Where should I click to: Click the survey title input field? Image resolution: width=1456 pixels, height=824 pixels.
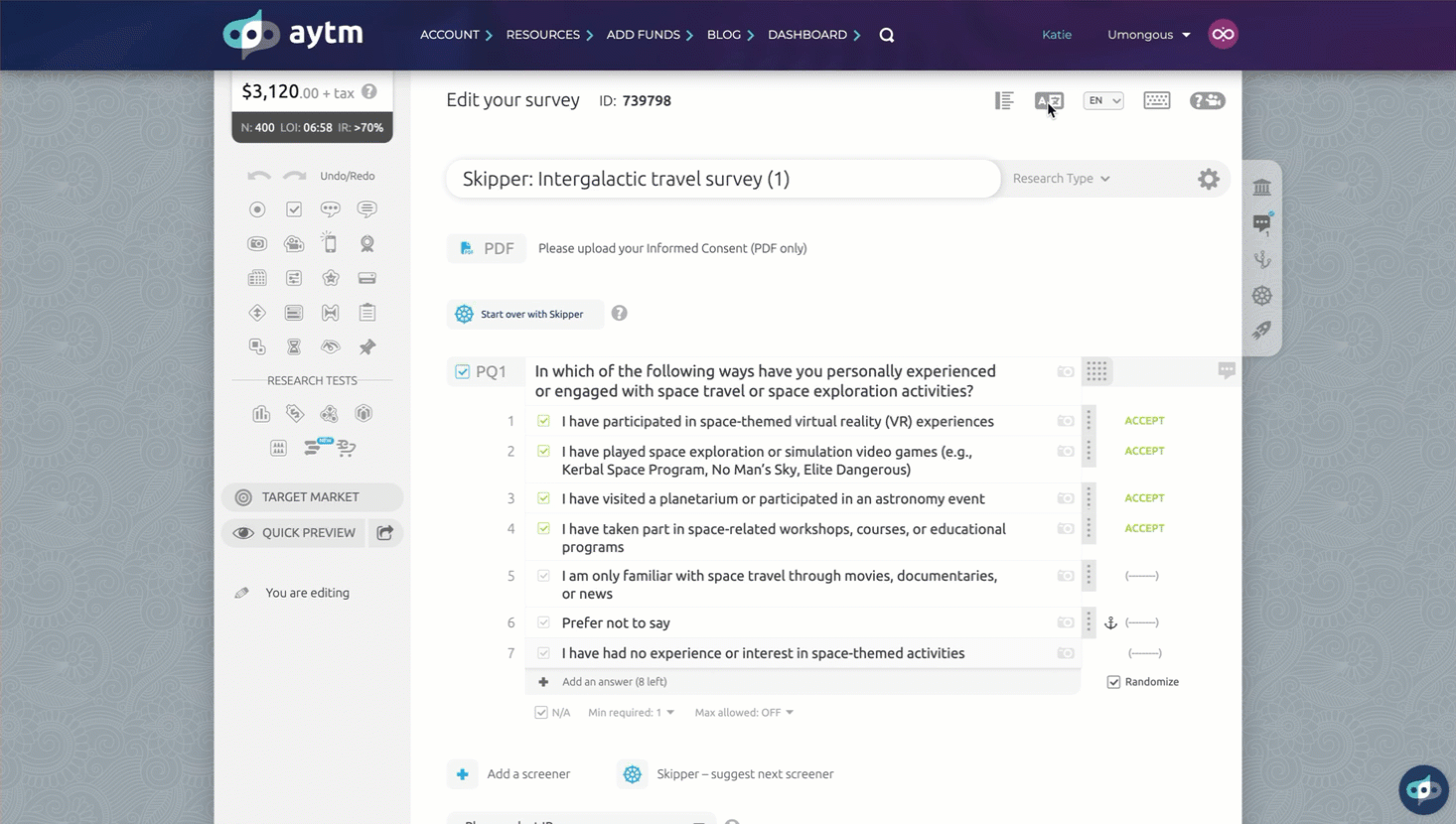(x=723, y=179)
